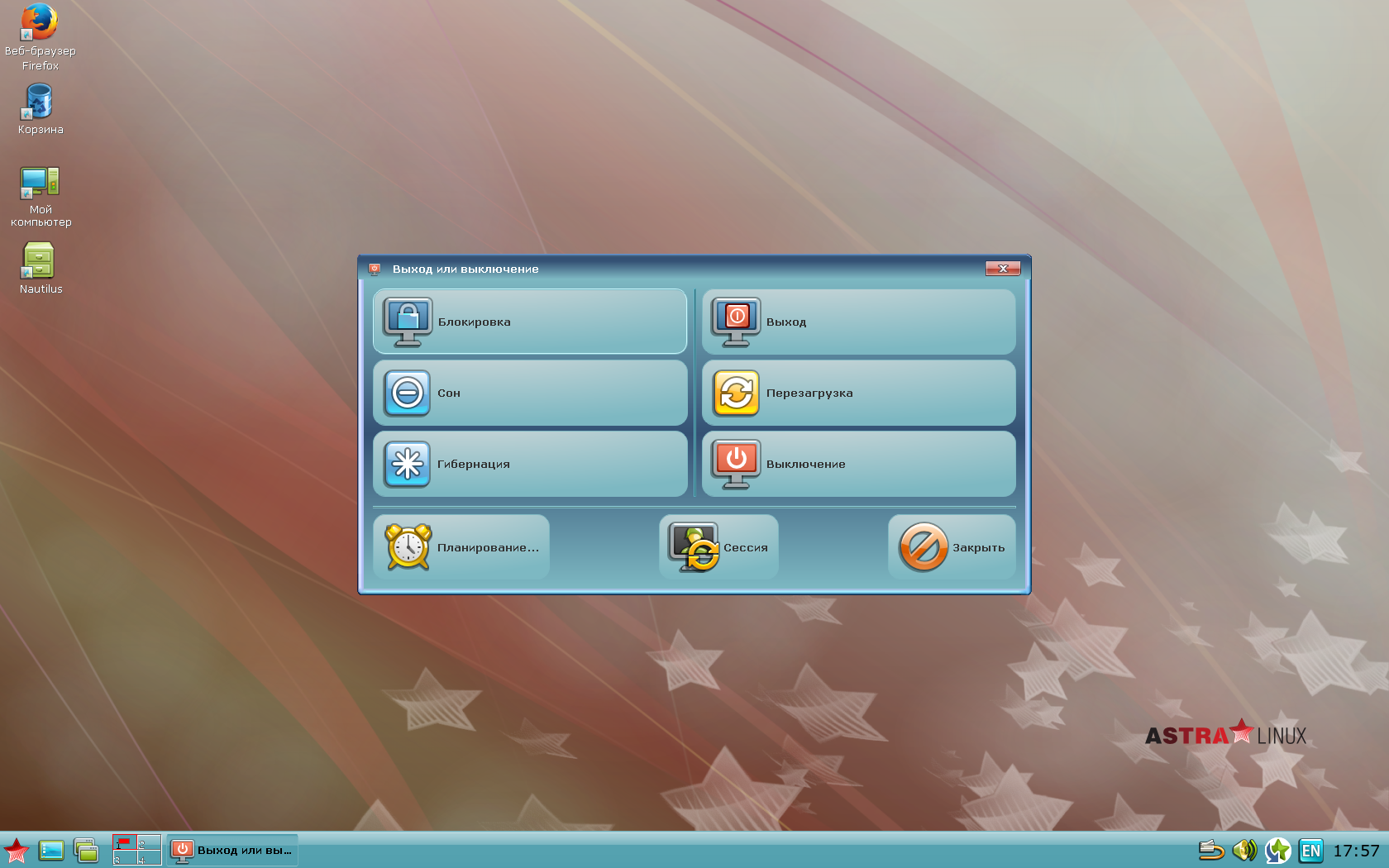Open the volume speaker tray icon
The image size is (1389, 868).
point(1244,850)
